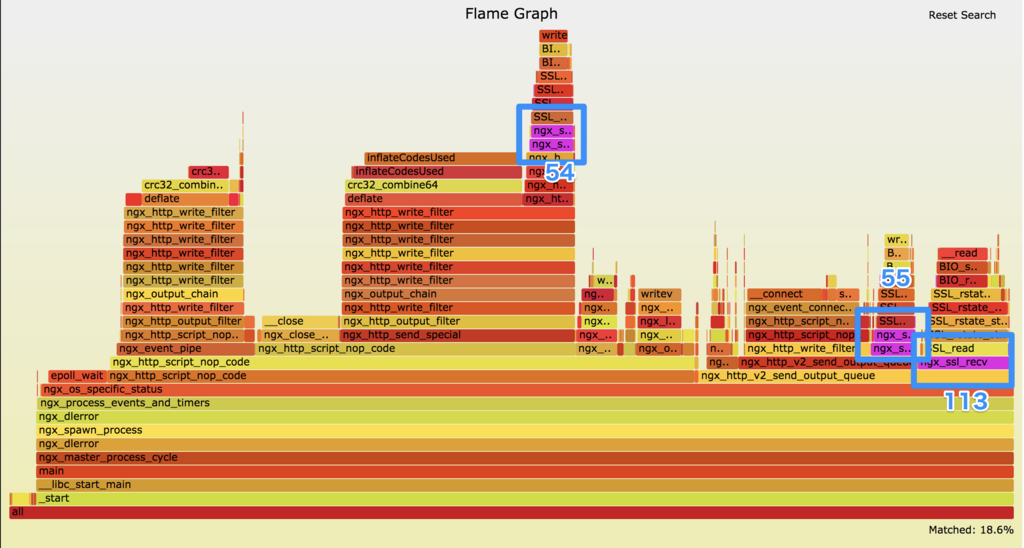Viewport: 1024px width, 548px height.
Task: Select the ngx_os_specific_status frame
Action: 526,389
